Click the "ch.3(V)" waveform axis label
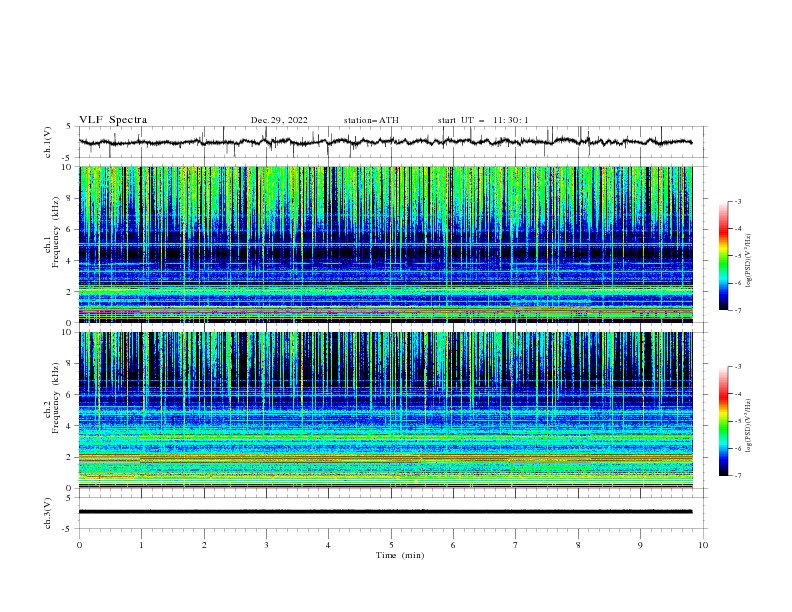 pos(48,513)
